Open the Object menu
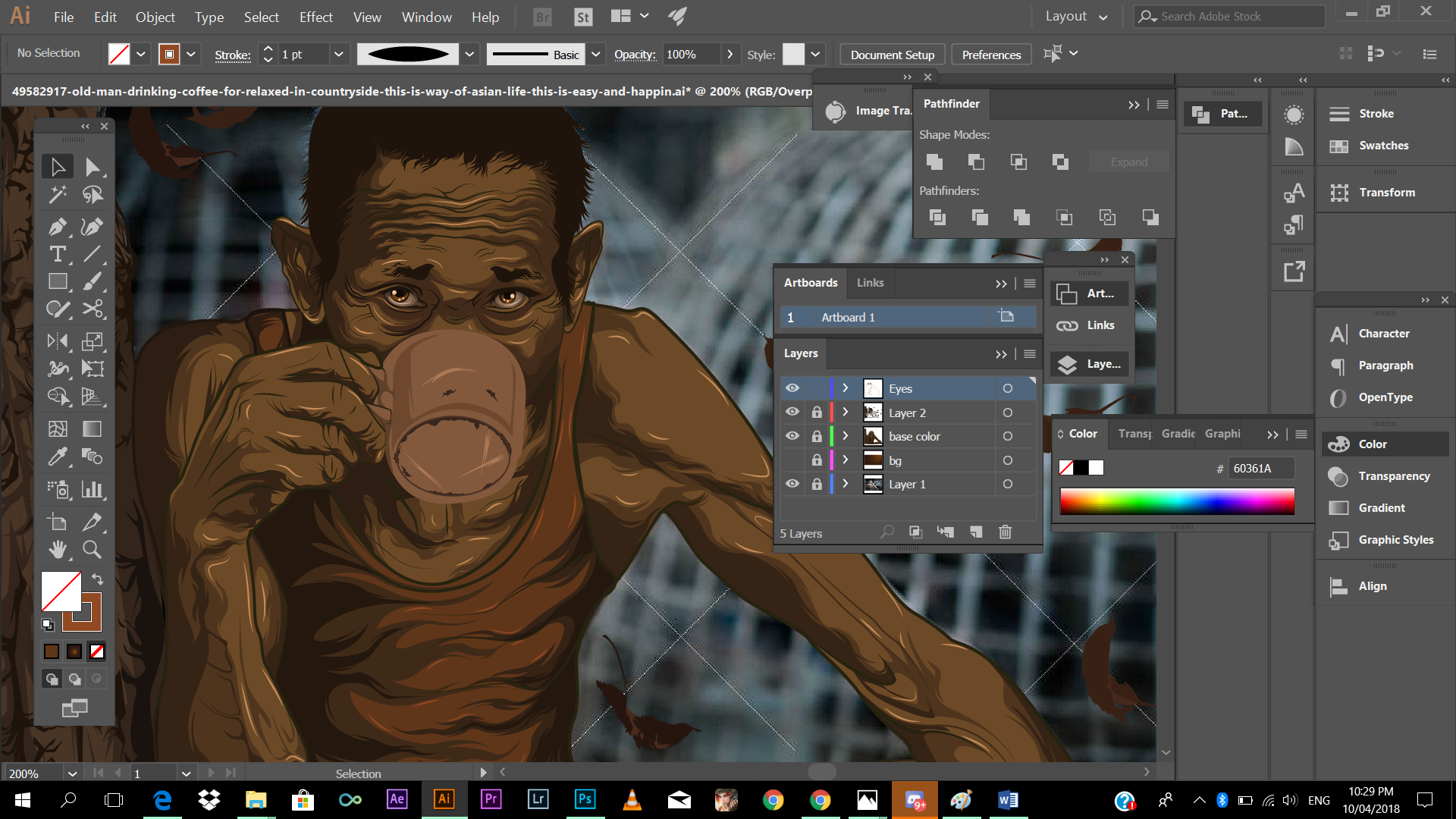 (155, 17)
